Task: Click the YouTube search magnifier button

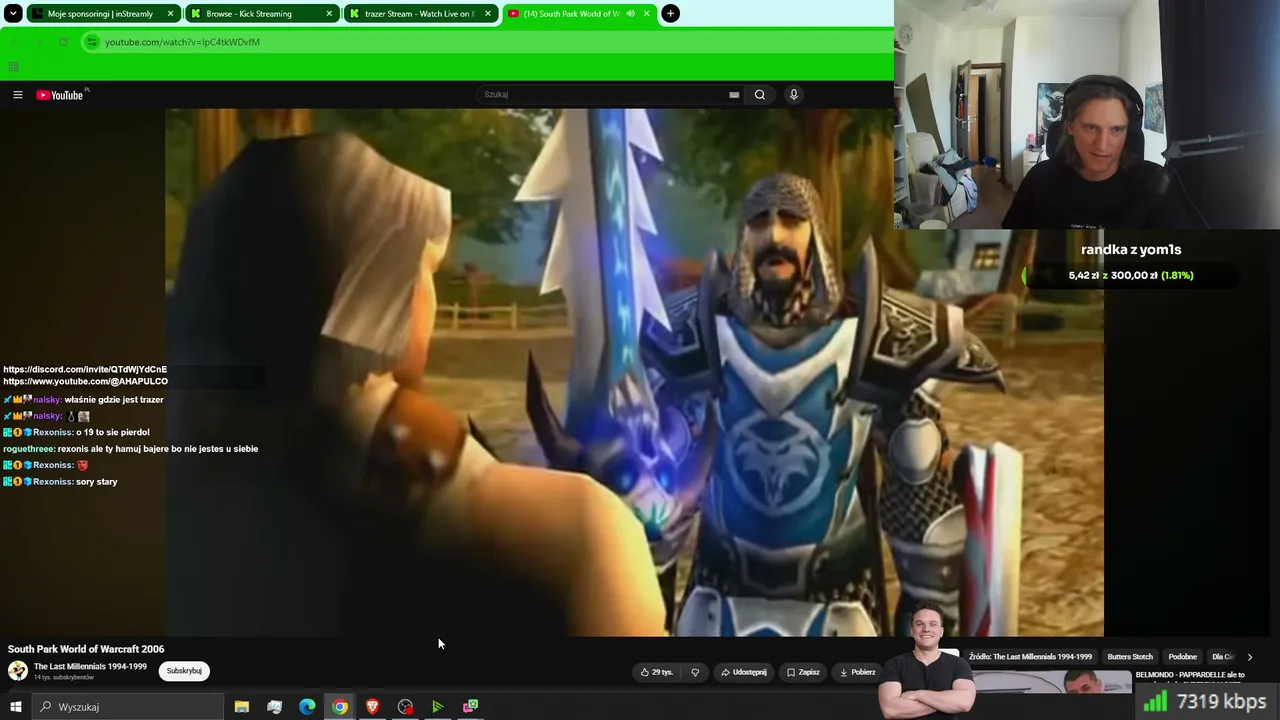Action: point(760,95)
